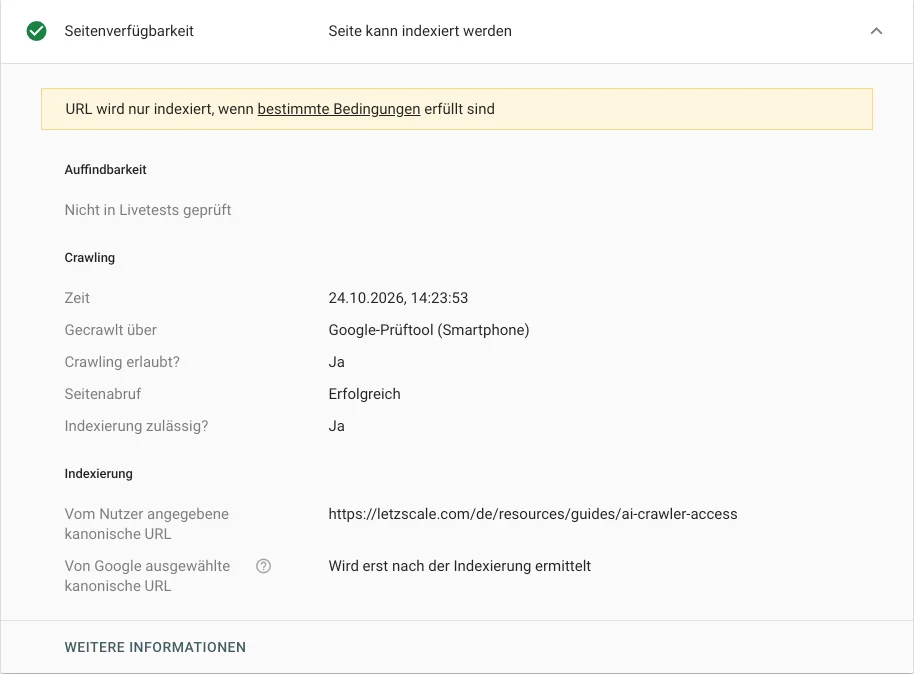Click the 'Zeit' label

pos(77,298)
